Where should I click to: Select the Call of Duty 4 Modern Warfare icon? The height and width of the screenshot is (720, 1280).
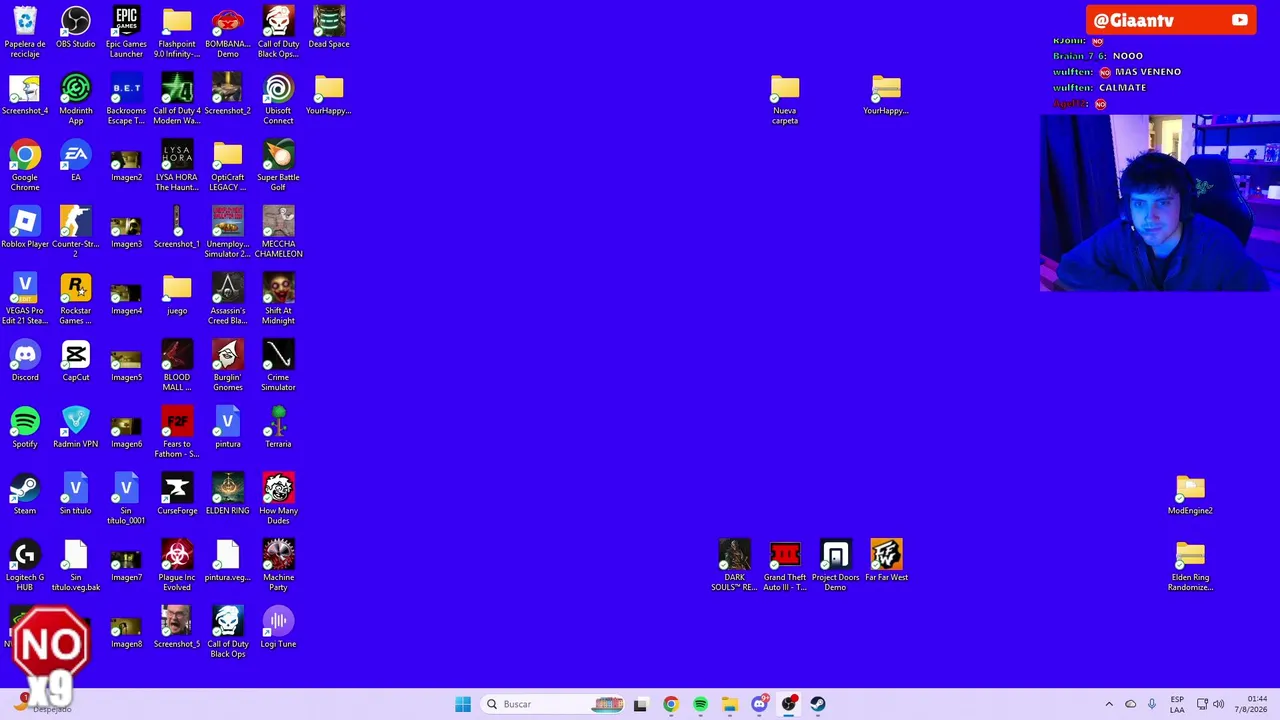click(x=177, y=99)
